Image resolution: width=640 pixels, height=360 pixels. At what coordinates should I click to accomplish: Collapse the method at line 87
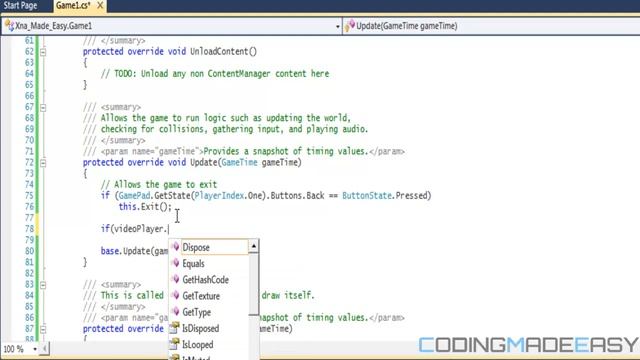point(43,329)
